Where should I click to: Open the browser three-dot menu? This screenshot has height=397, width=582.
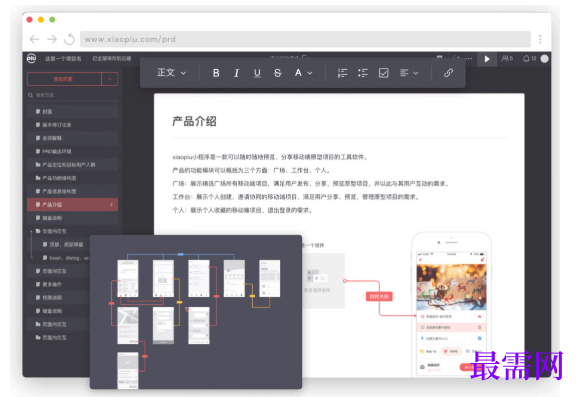click(540, 39)
